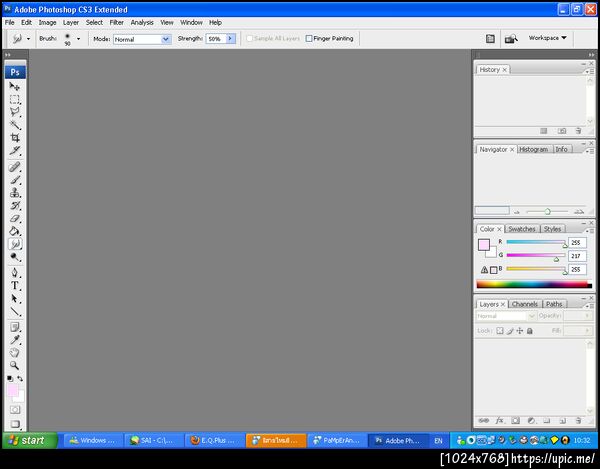Image resolution: width=600 pixels, height=469 pixels.
Task: Open the Strength slider popup arrow
Action: coord(230,39)
